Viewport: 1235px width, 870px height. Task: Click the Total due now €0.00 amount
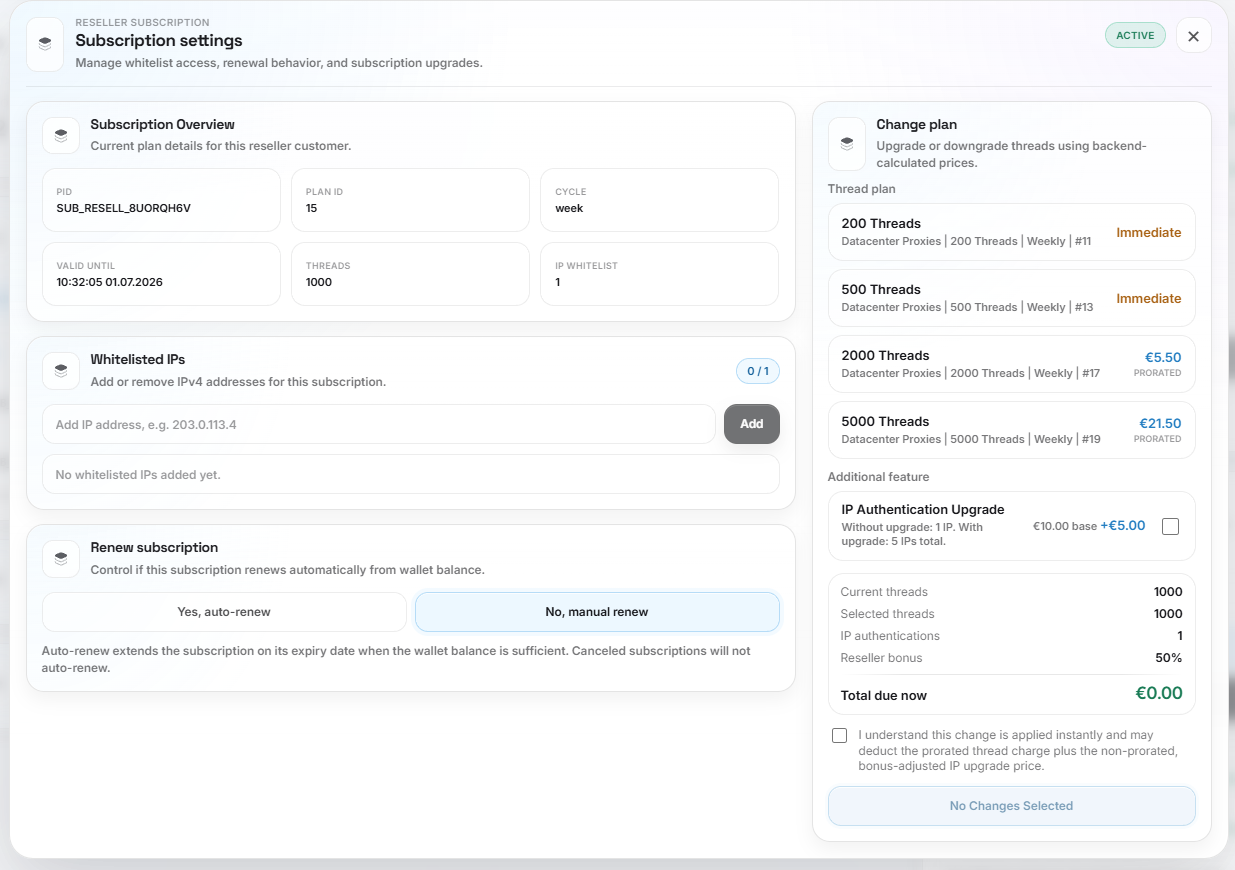1159,693
